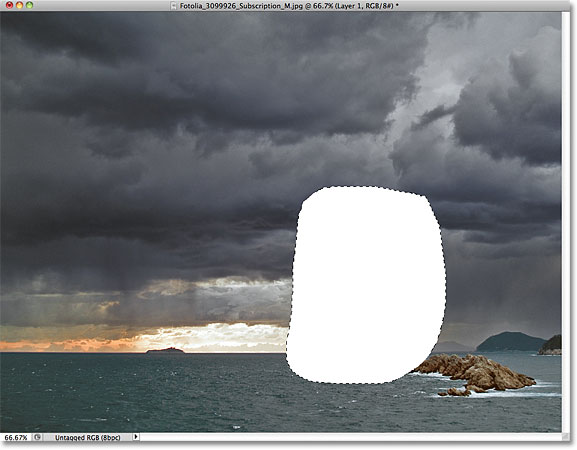Close the document window with red button
The width and height of the screenshot is (577, 450).
click(10, 5)
